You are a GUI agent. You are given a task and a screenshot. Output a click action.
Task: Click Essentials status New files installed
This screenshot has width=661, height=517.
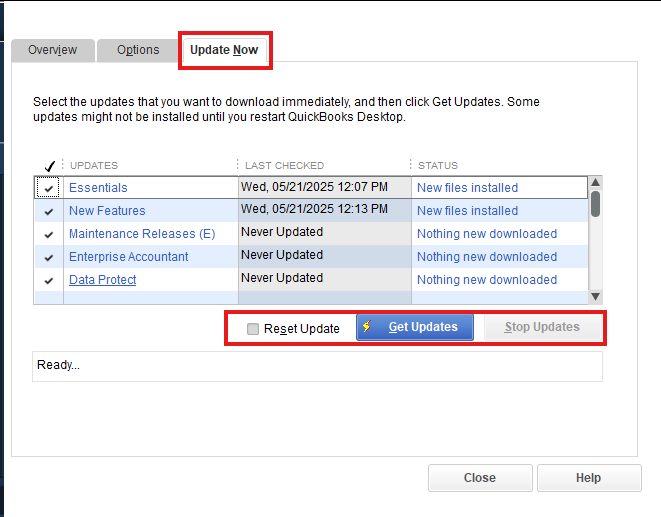pyautogui.click(x=468, y=188)
